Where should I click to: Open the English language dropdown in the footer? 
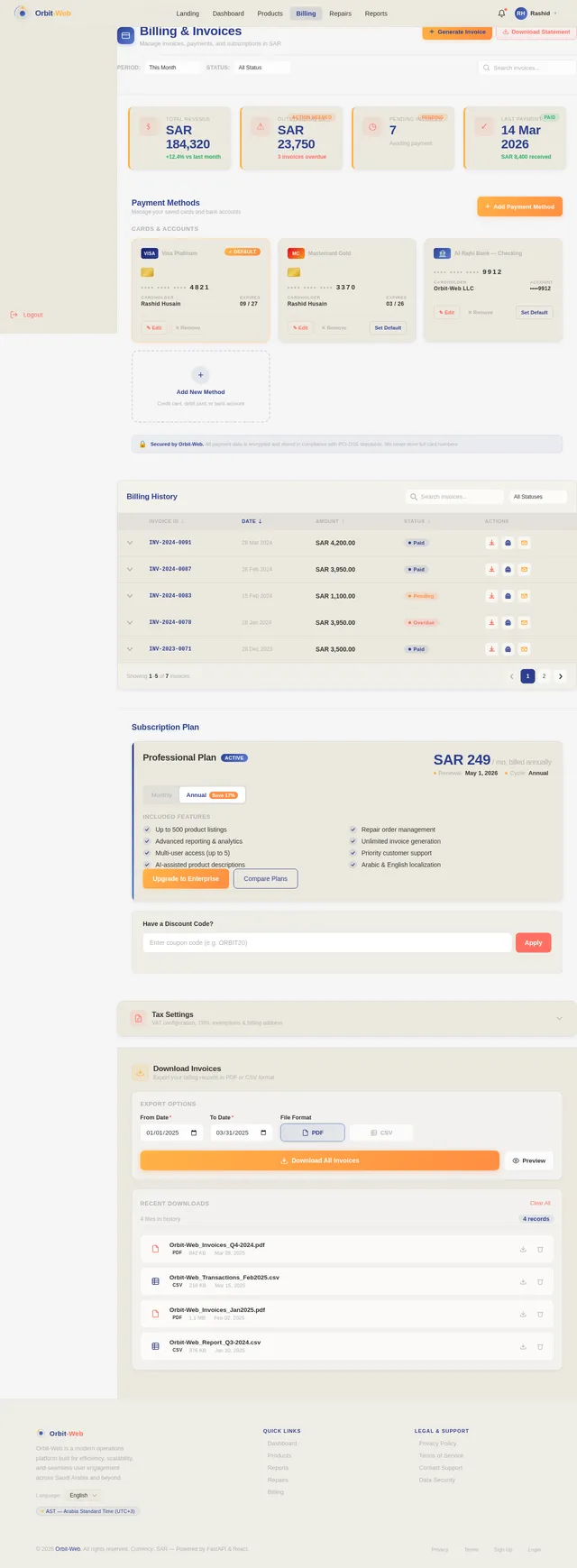click(83, 1495)
